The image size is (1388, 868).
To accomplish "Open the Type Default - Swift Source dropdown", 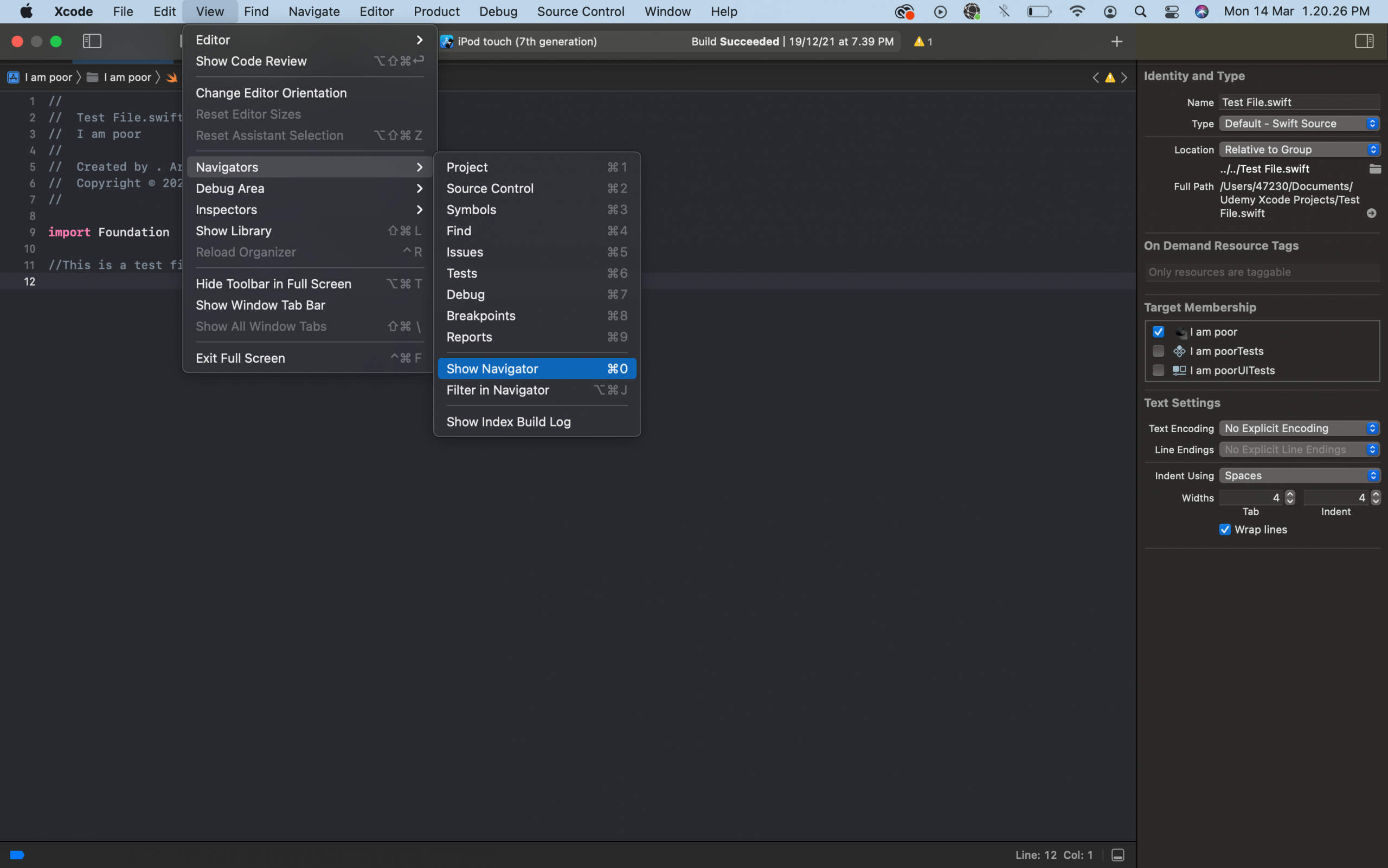I will 1299,124.
